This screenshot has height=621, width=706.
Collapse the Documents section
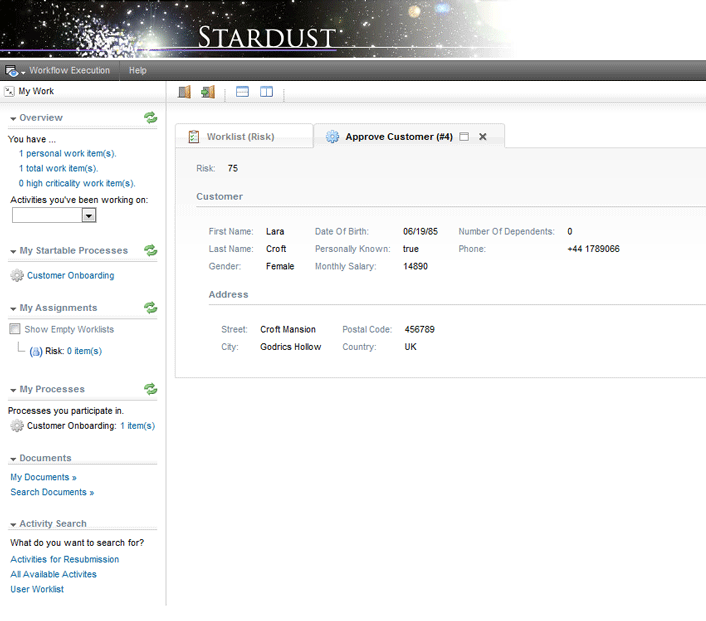tap(13, 459)
